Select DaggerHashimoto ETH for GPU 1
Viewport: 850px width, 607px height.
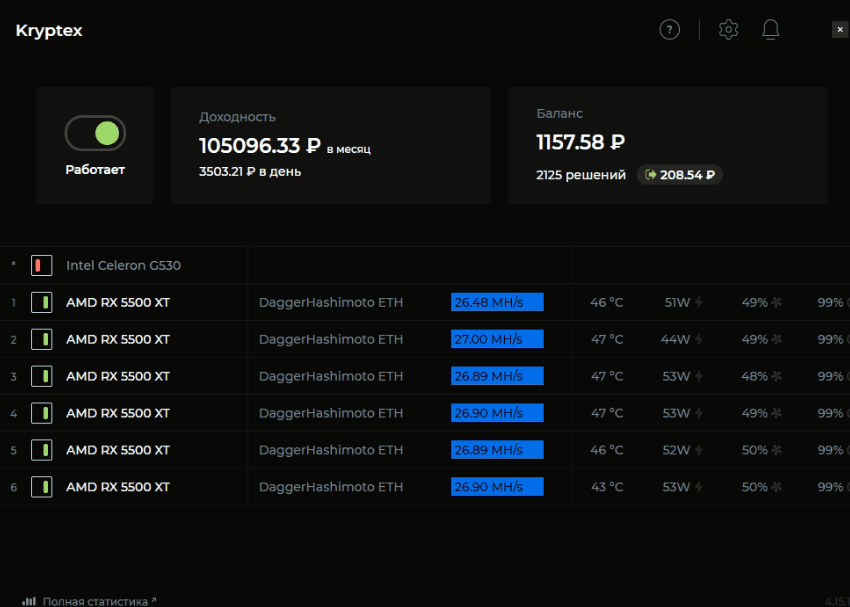point(330,303)
